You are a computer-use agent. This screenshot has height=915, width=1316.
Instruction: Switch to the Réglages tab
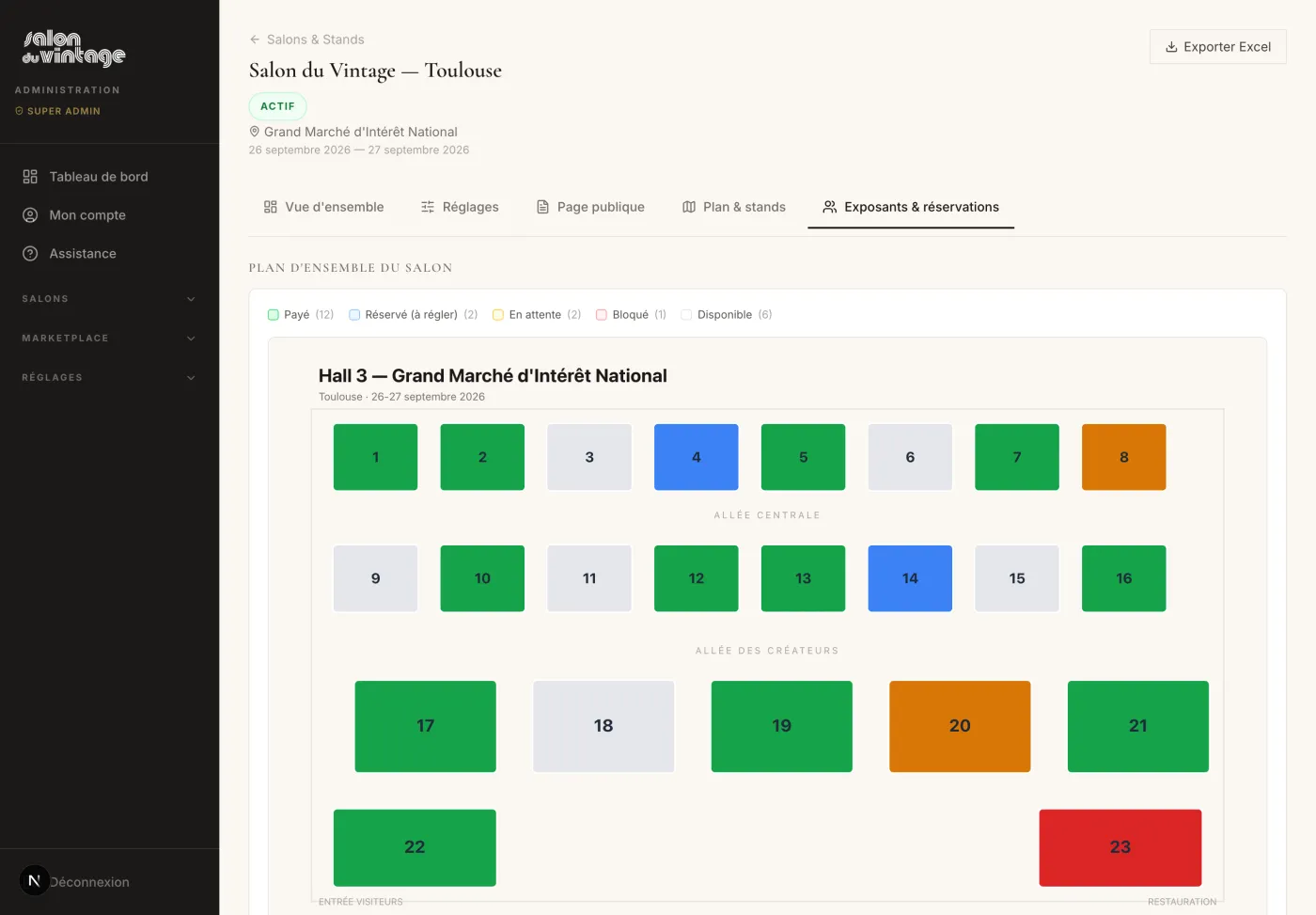[x=460, y=207]
